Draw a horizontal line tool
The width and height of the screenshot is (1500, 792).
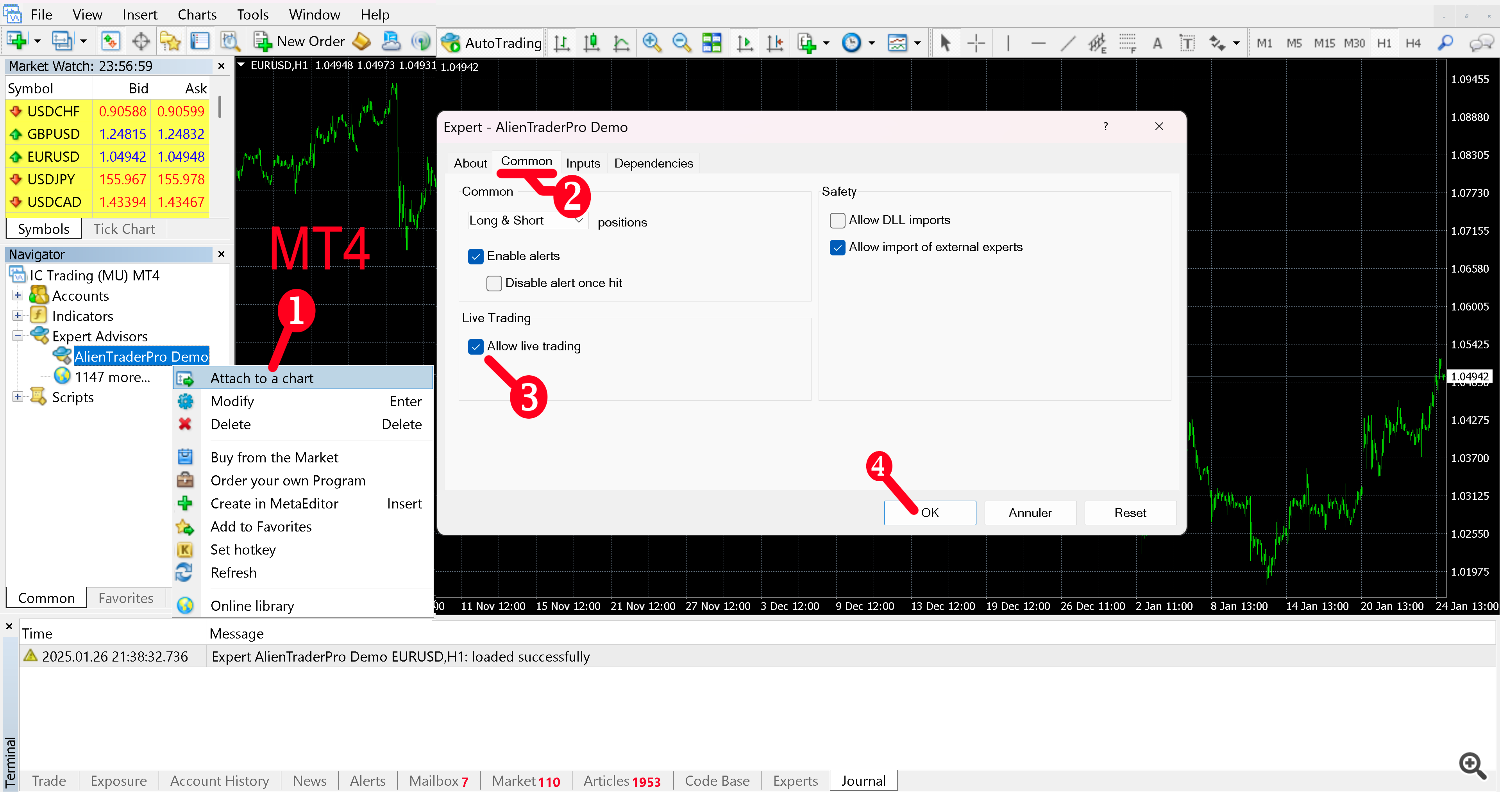[x=1038, y=43]
